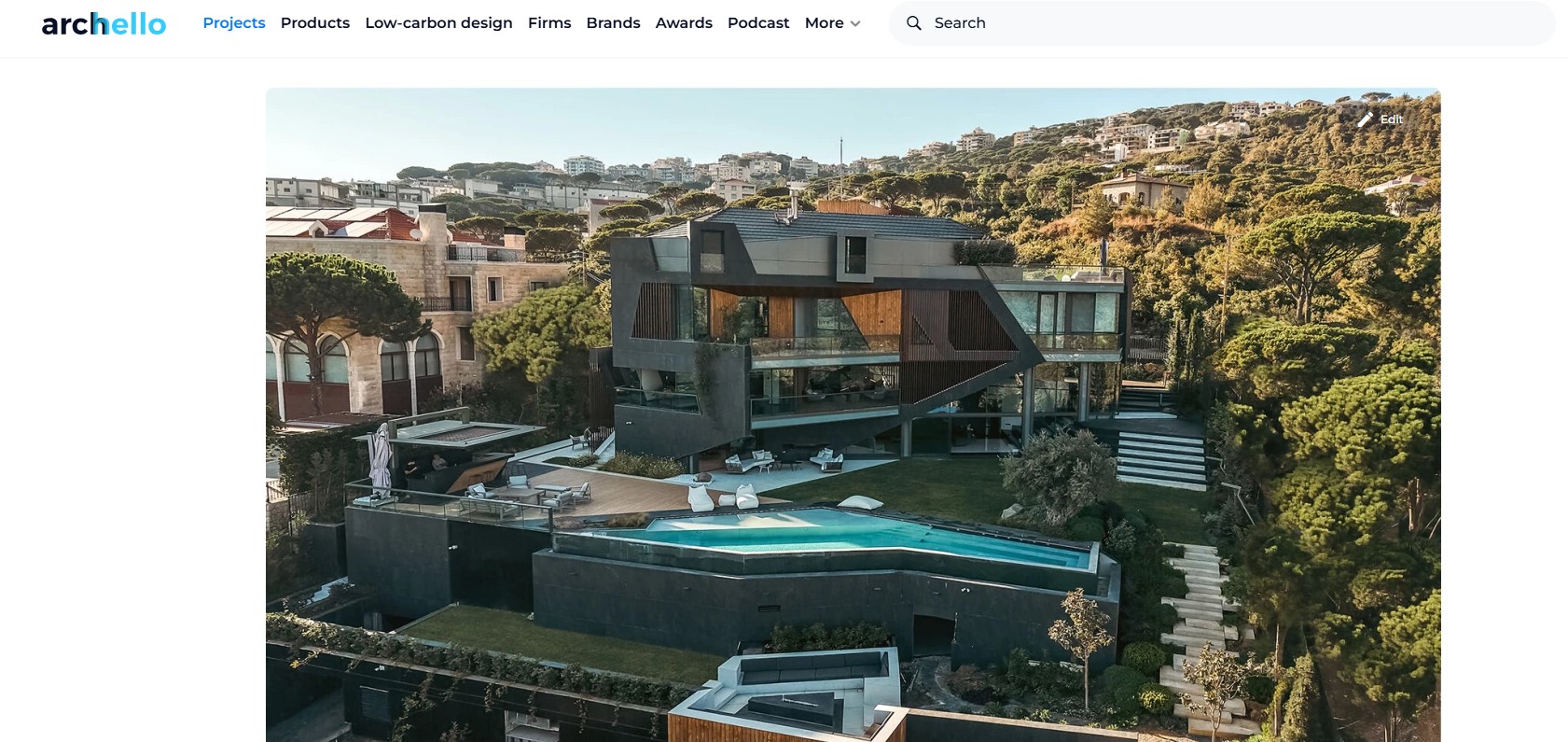The width and height of the screenshot is (1568, 742).
Task: Click the search magnifier icon
Action: point(914,23)
